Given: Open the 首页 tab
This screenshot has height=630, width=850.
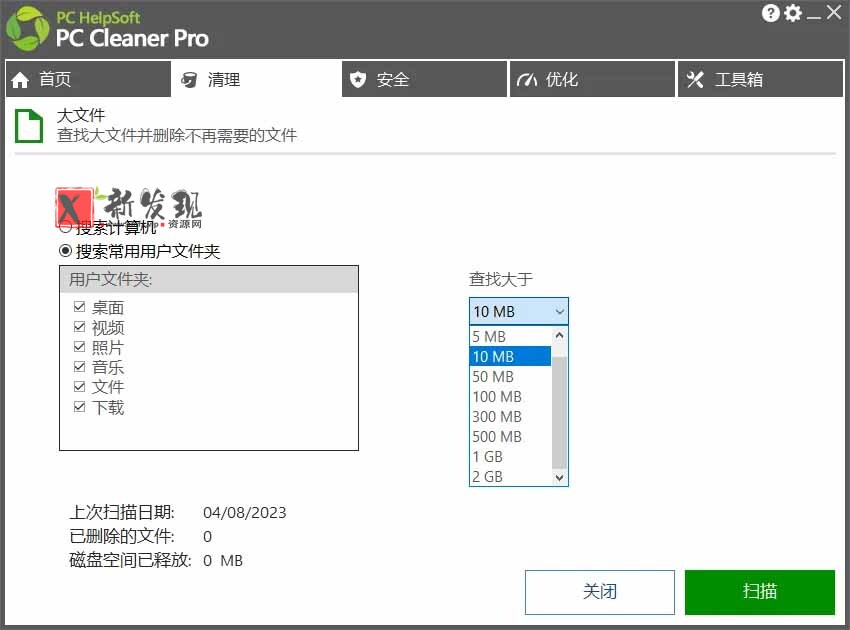Looking at the screenshot, I should tap(88, 79).
